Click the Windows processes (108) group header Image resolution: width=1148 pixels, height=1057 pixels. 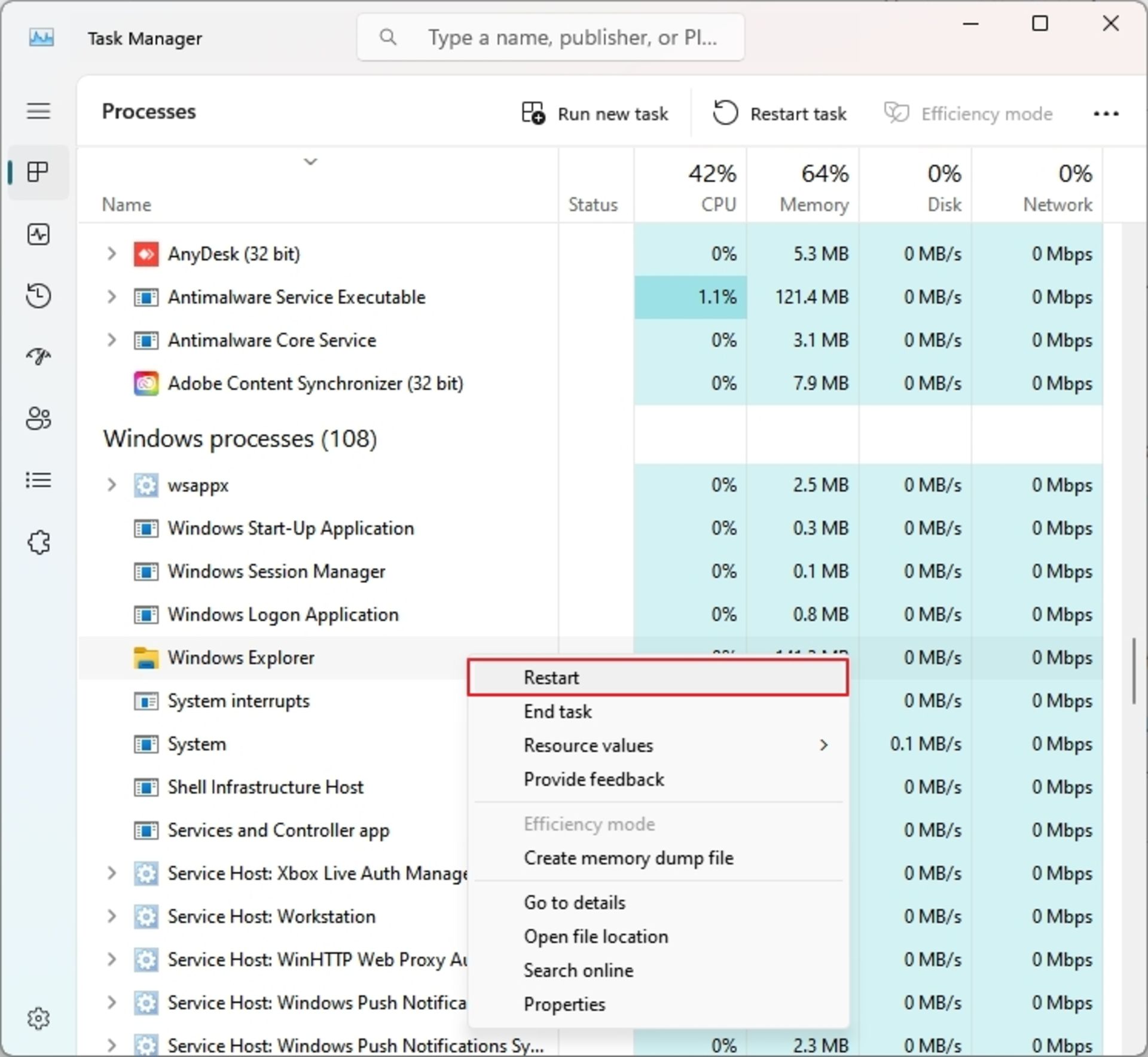pos(240,438)
